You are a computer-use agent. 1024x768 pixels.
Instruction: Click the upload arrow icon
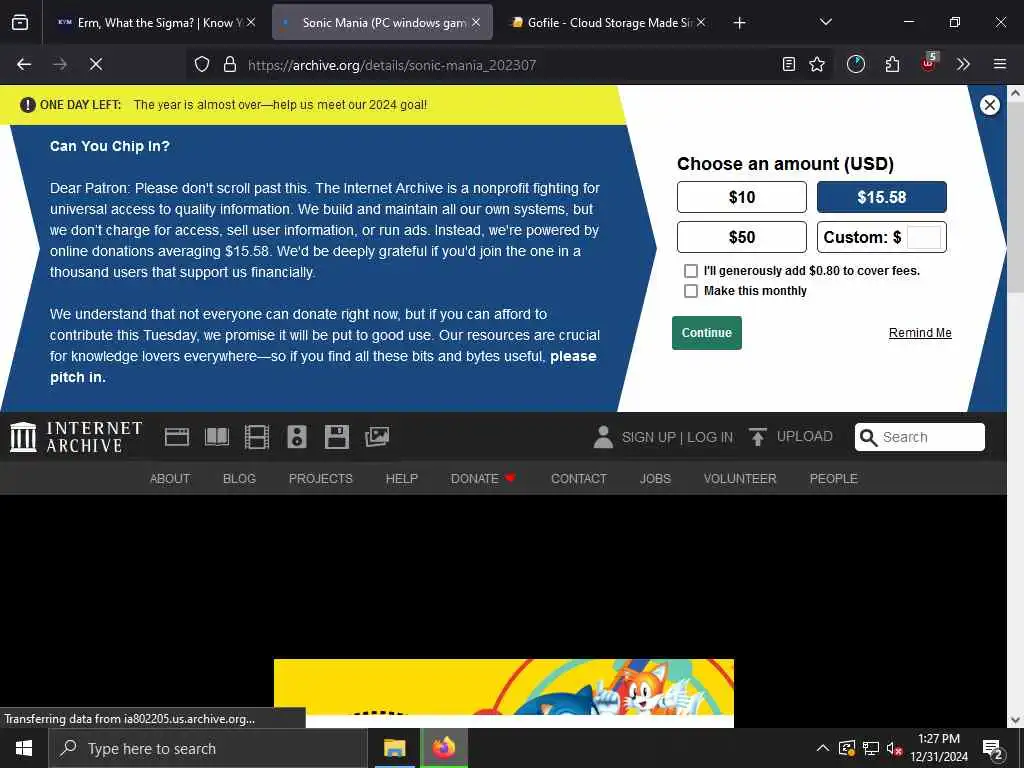click(x=758, y=437)
